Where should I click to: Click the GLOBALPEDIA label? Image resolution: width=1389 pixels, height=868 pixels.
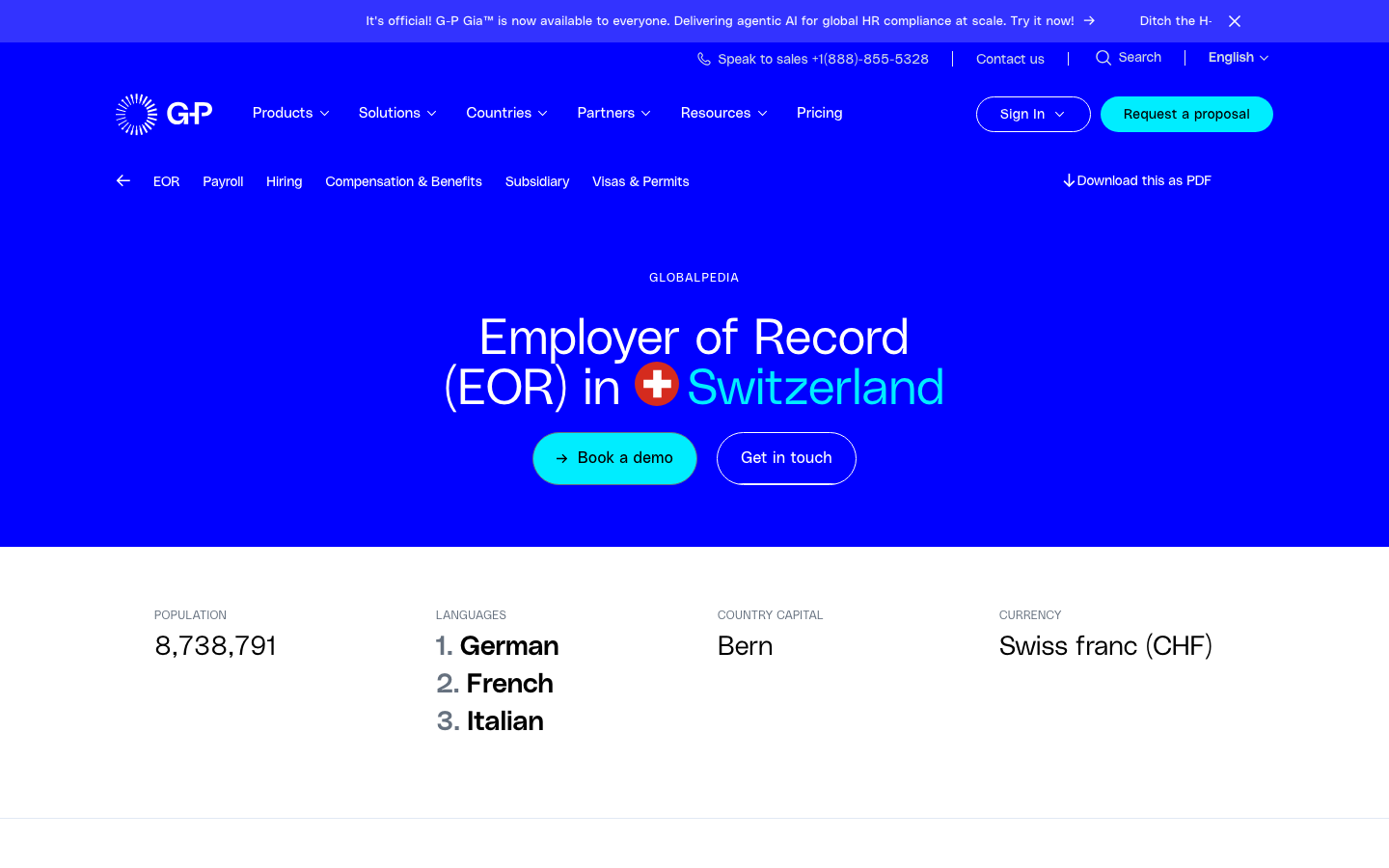[694, 278]
